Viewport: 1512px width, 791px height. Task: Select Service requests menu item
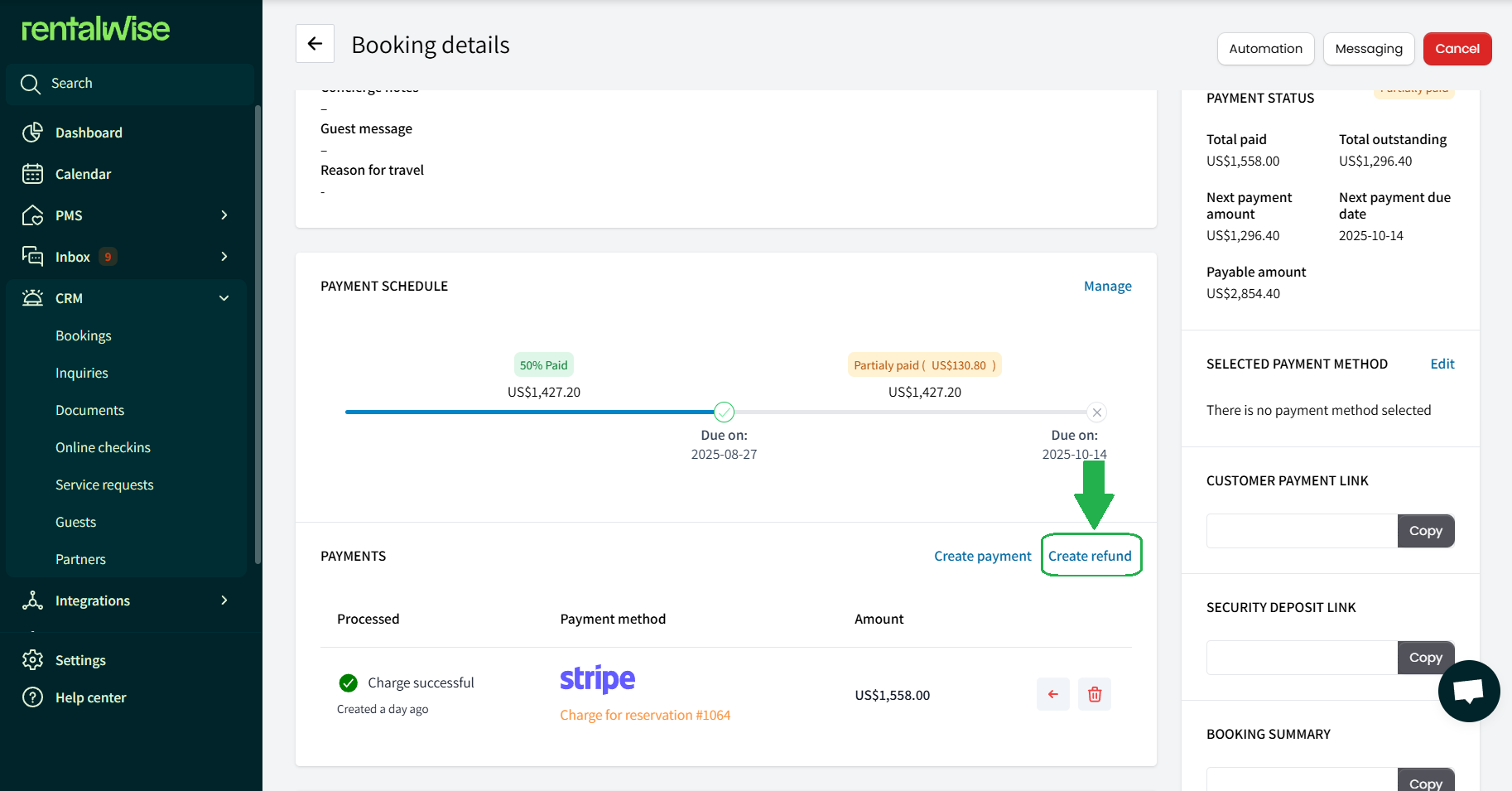[x=104, y=485]
